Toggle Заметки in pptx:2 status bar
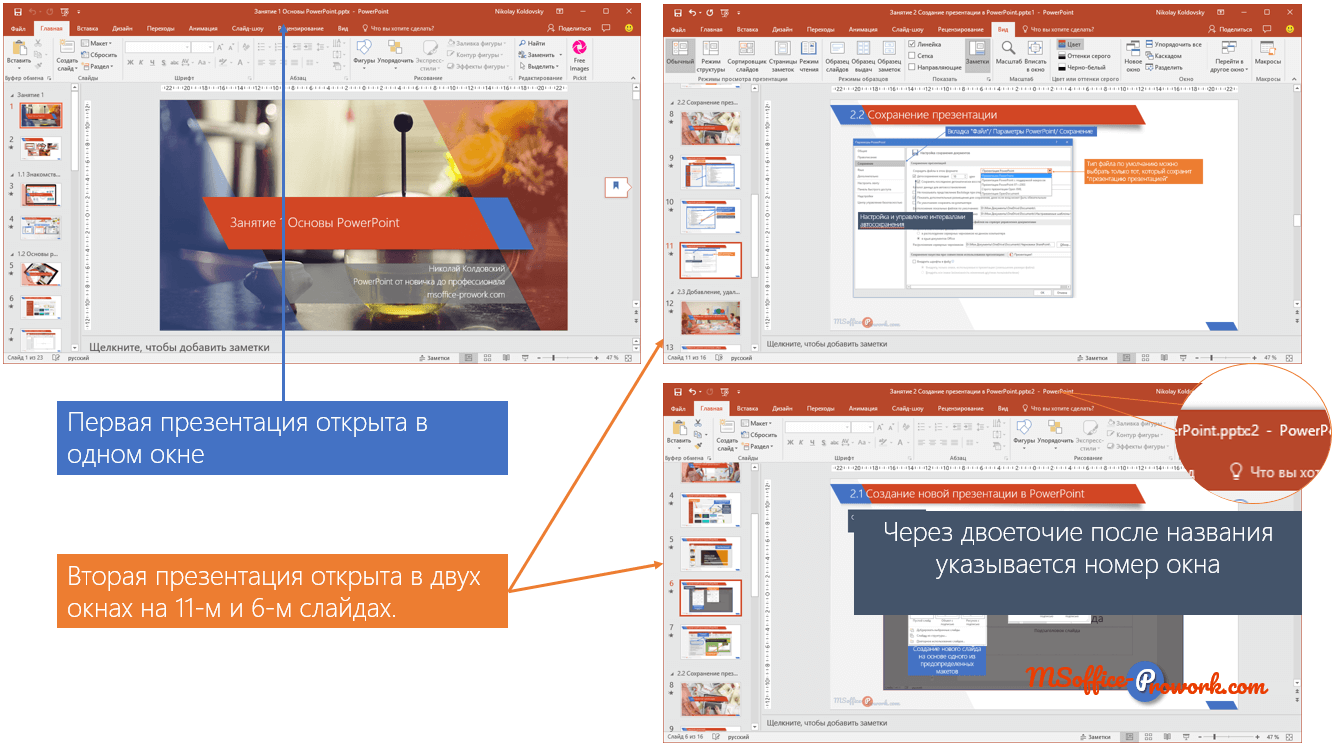 (1095, 737)
